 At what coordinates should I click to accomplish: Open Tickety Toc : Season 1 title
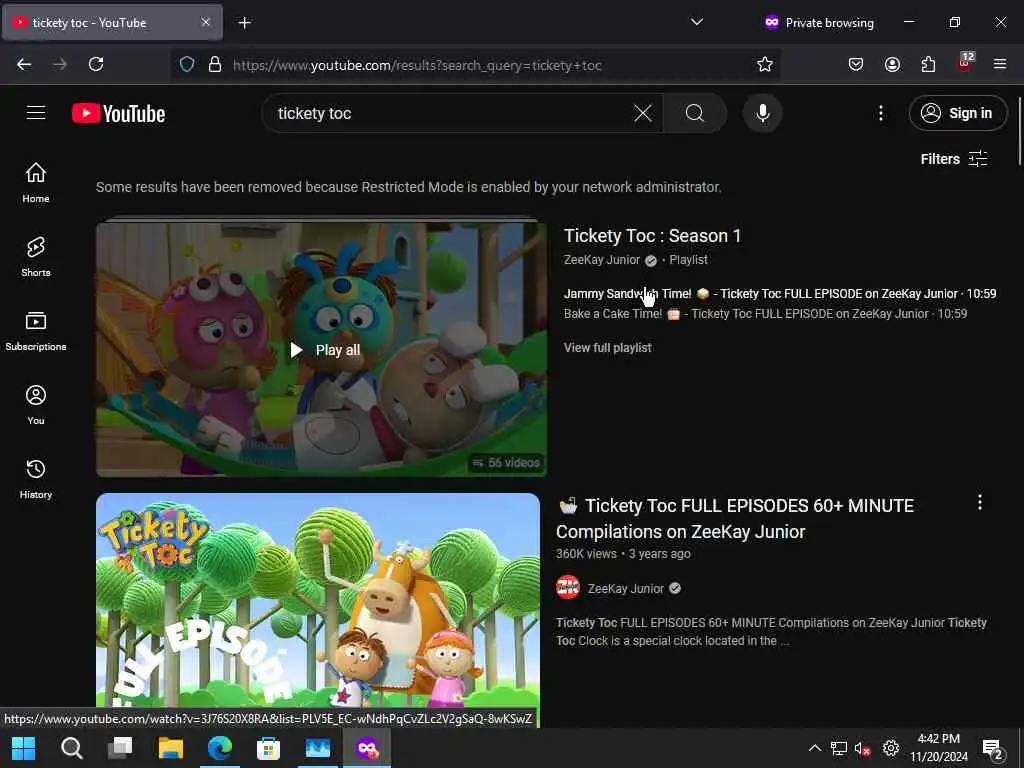coord(652,236)
